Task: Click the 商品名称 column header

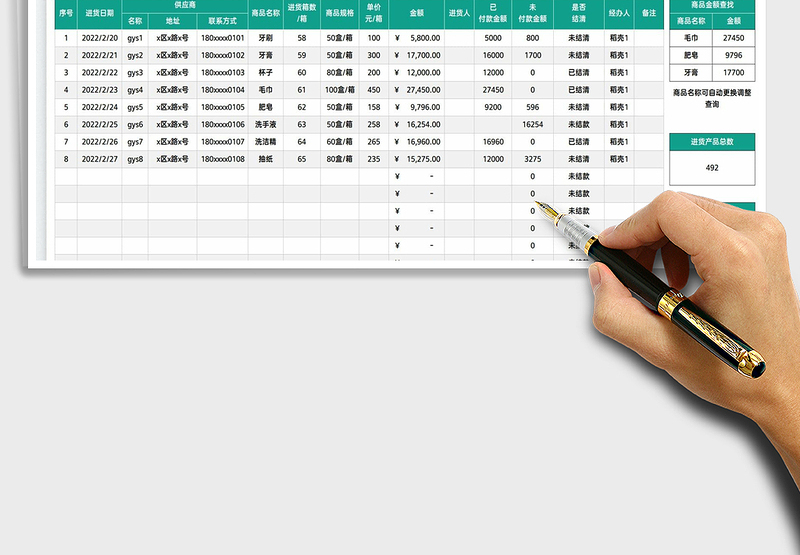Action: coord(265,13)
